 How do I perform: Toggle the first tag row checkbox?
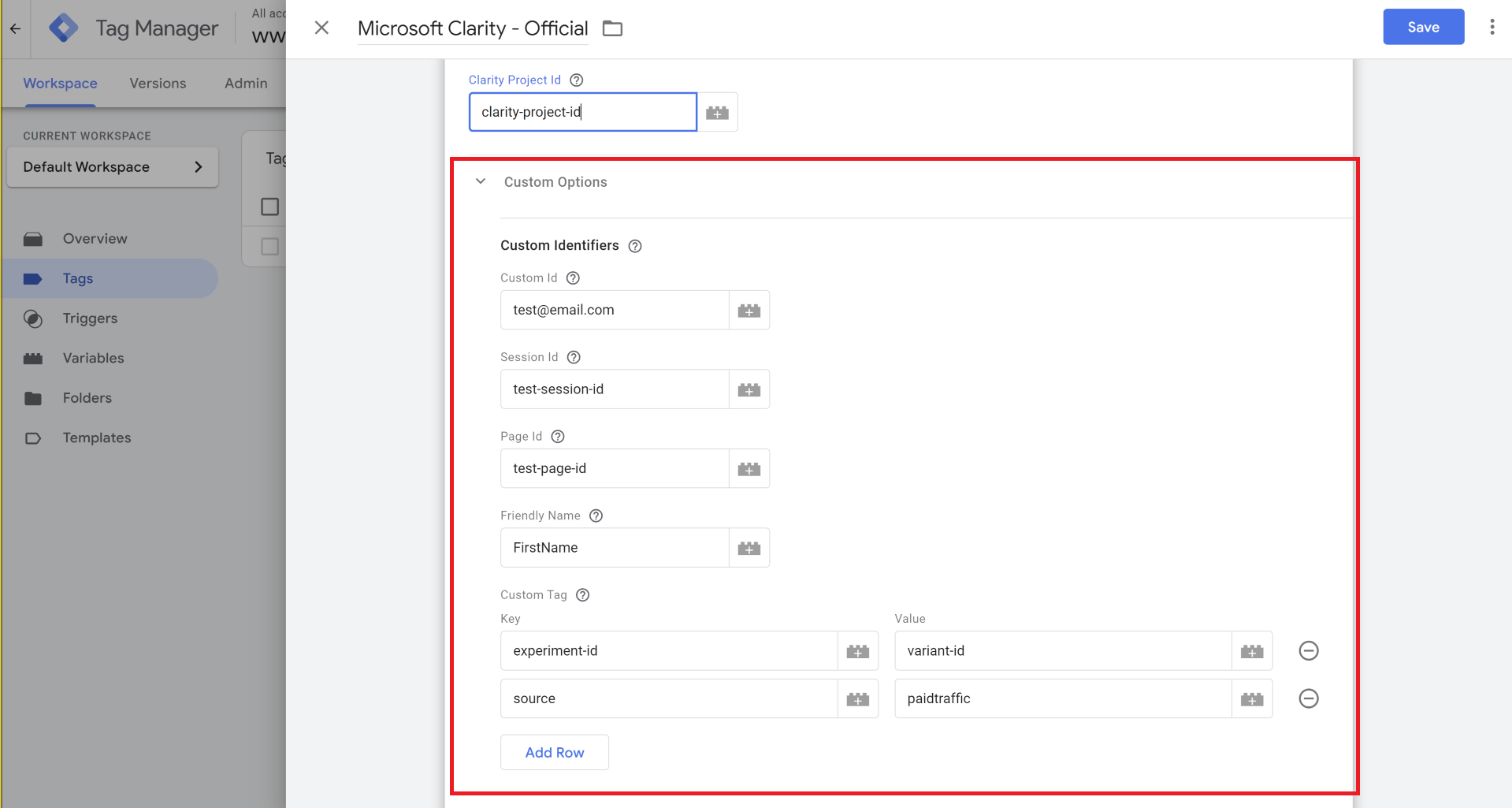click(269, 247)
